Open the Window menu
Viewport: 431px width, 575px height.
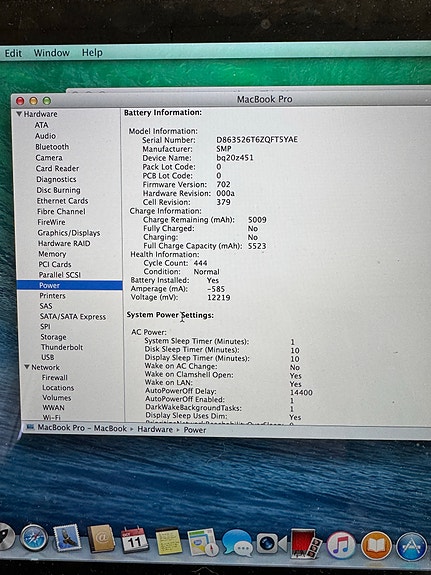coord(52,53)
